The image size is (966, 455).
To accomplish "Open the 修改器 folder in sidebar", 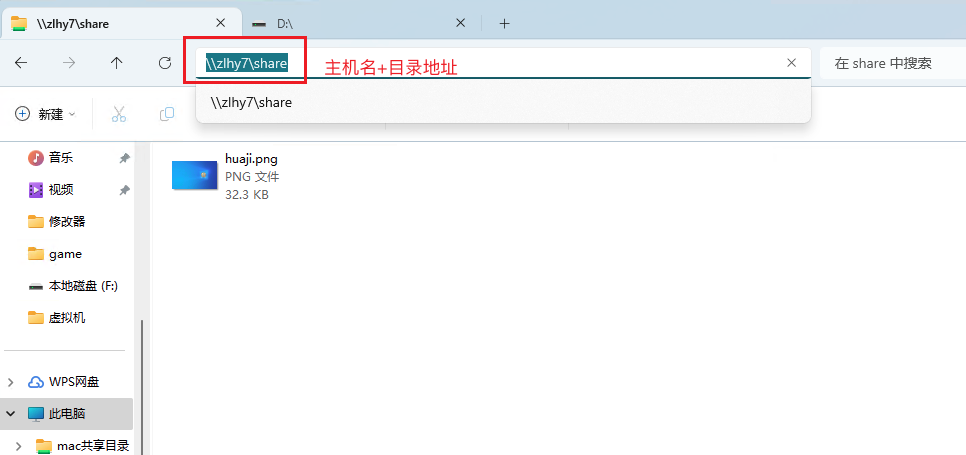I will (66, 222).
